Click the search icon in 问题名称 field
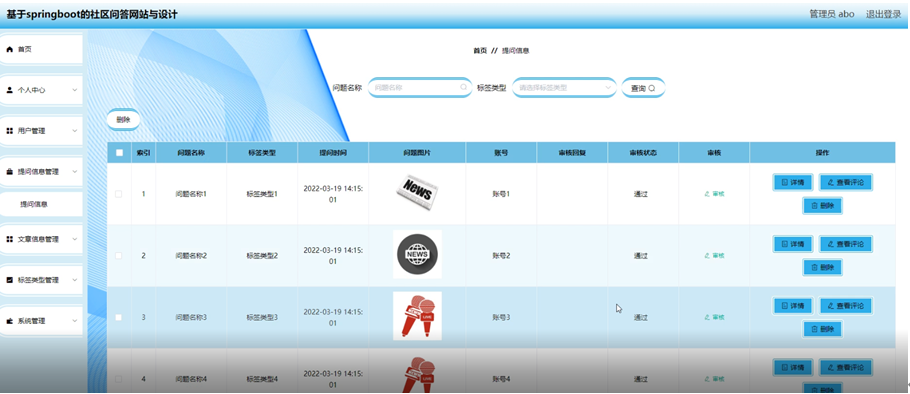Viewport: 910px width, 394px height. [463, 88]
